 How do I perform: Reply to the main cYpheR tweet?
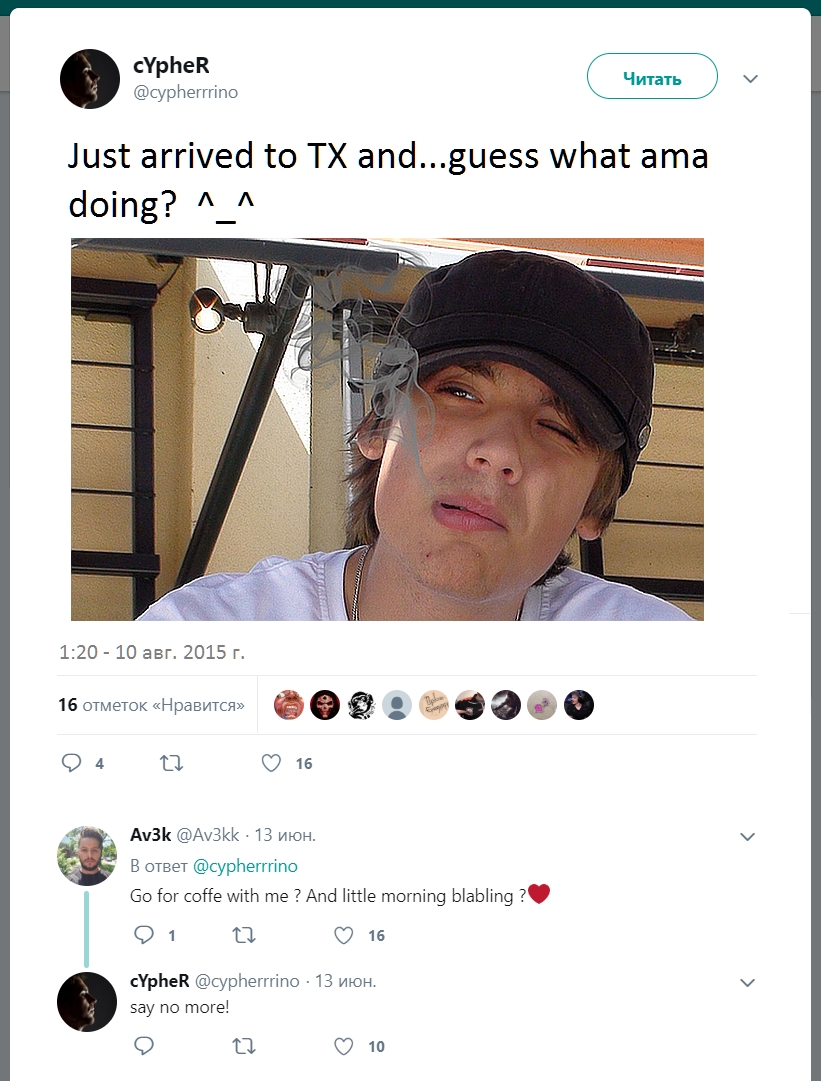point(71,763)
